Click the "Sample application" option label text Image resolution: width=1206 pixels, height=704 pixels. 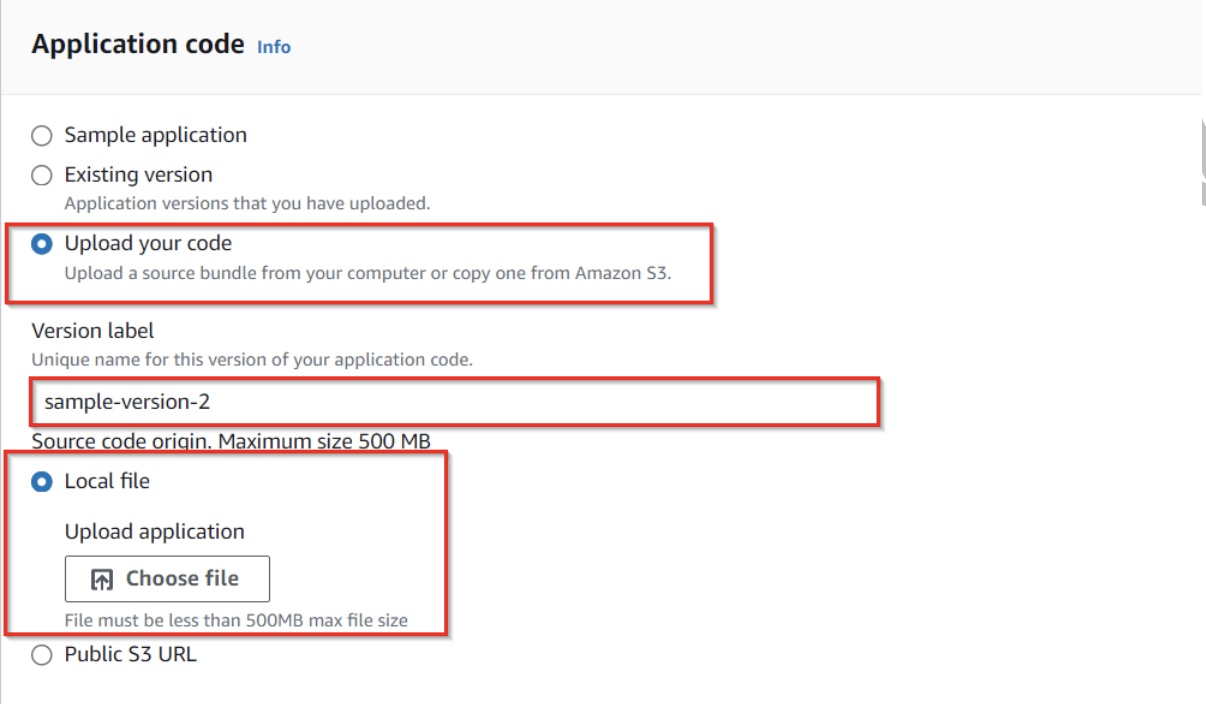click(x=155, y=135)
